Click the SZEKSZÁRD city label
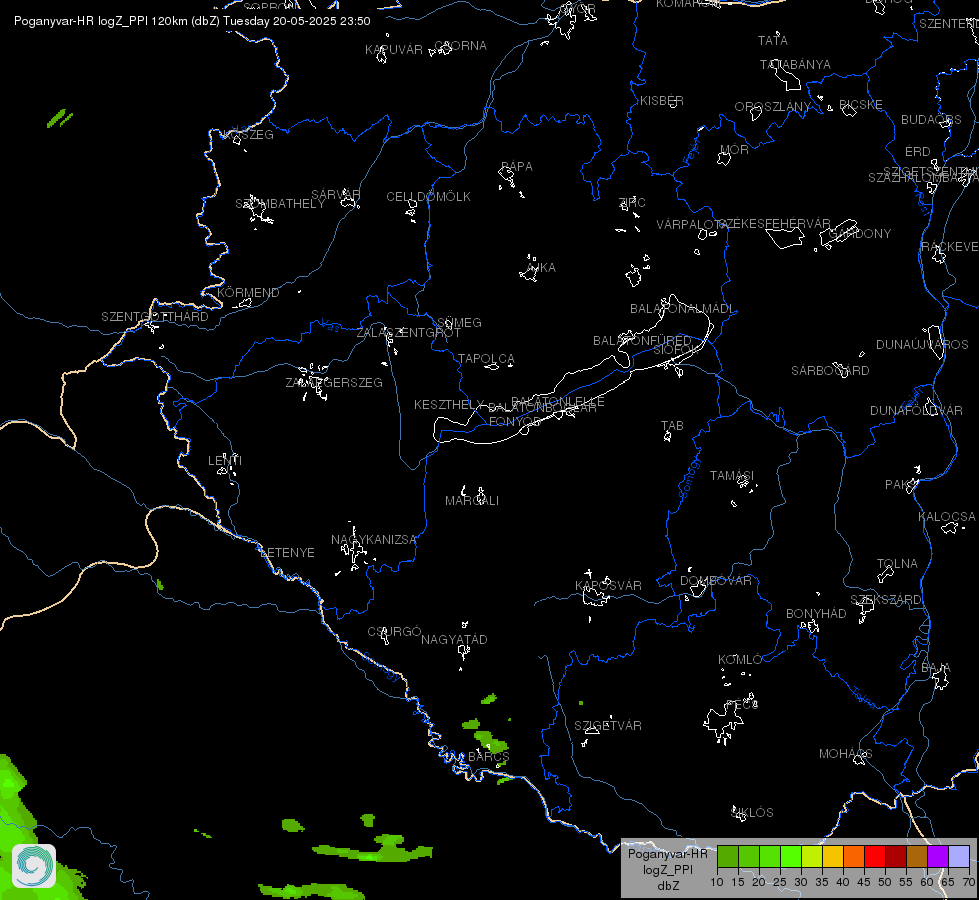 pos(886,600)
